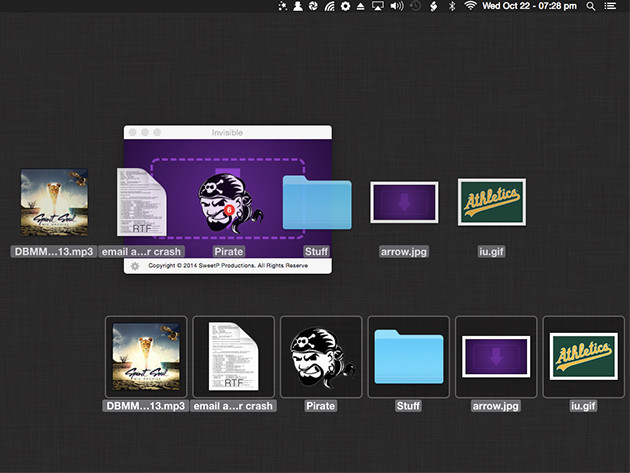Open the volume control in menu bar

[396, 7]
